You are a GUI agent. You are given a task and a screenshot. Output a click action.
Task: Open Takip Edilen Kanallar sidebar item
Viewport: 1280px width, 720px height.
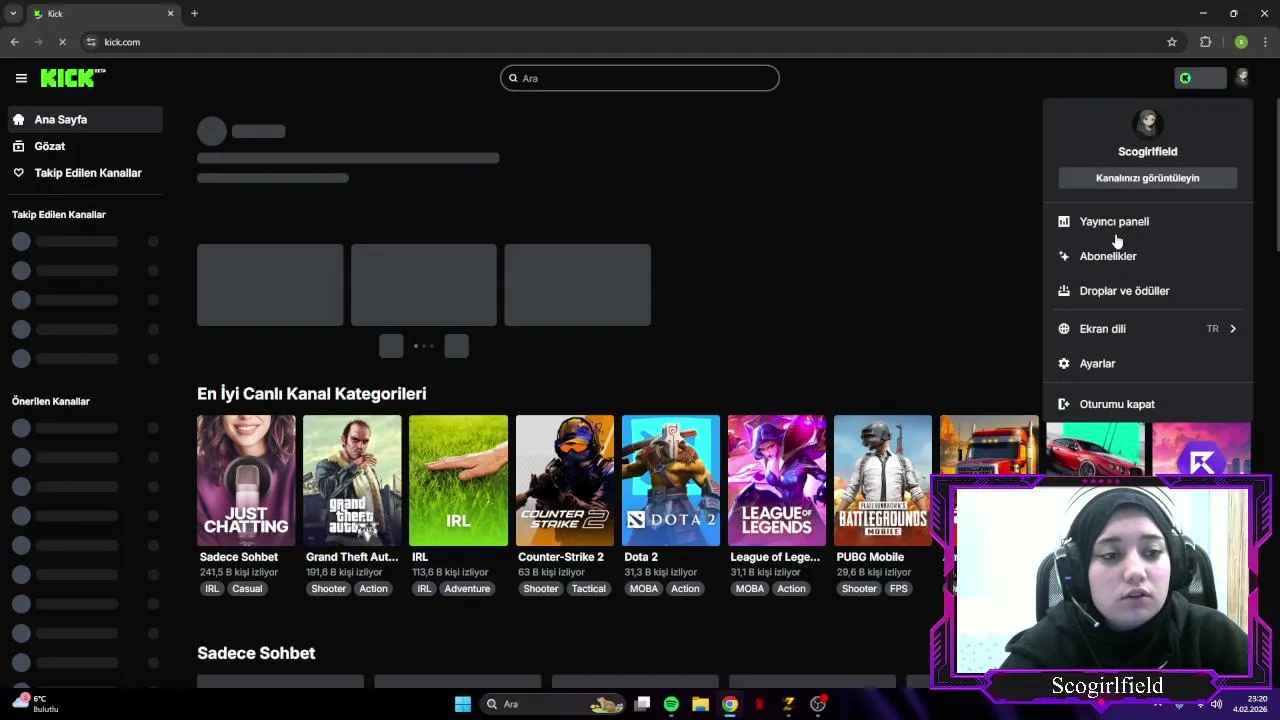pos(85,173)
